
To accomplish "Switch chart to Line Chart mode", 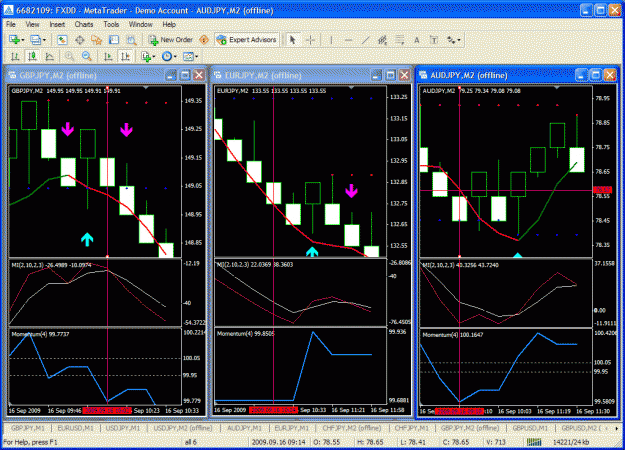I will click(49, 57).
